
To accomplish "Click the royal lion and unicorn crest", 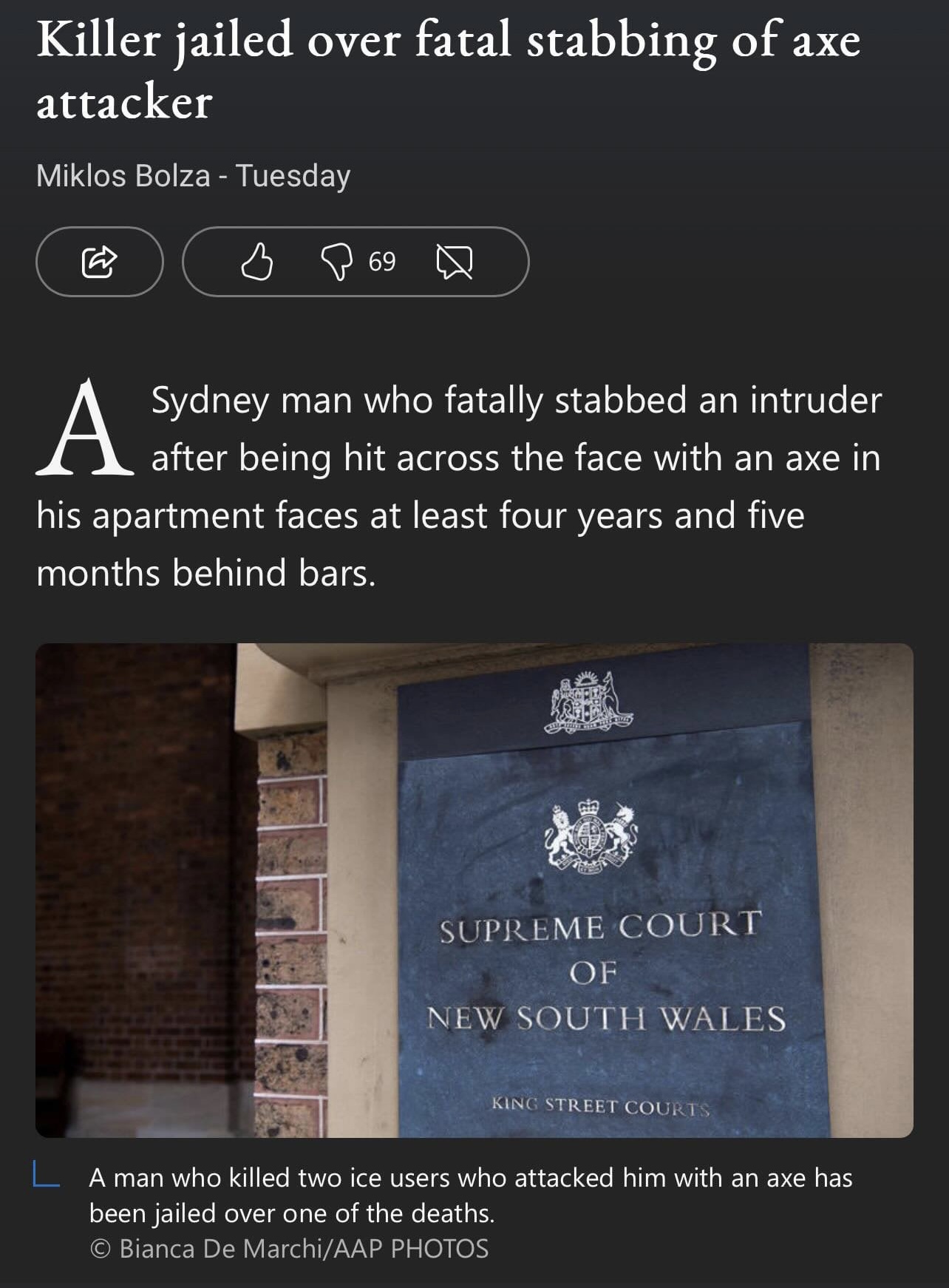I will coord(591,836).
